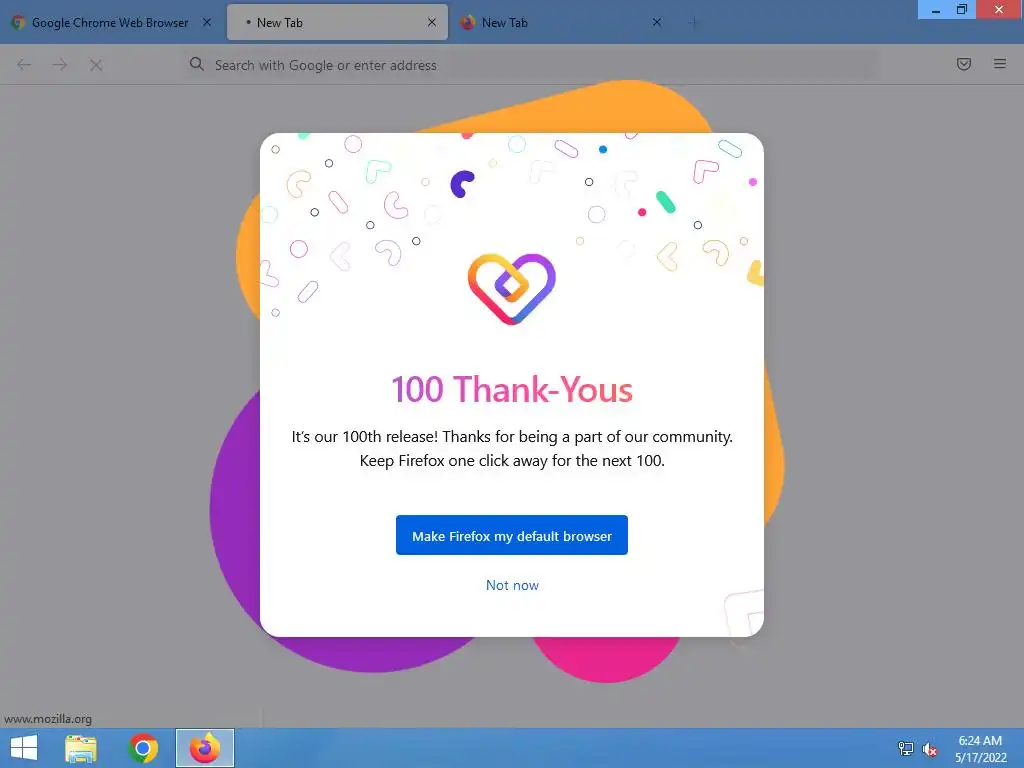Switch to the New Tab with Firefox icon
Image resolution: width=1024 pixels, height=768 pixels.
click(562, 22)
